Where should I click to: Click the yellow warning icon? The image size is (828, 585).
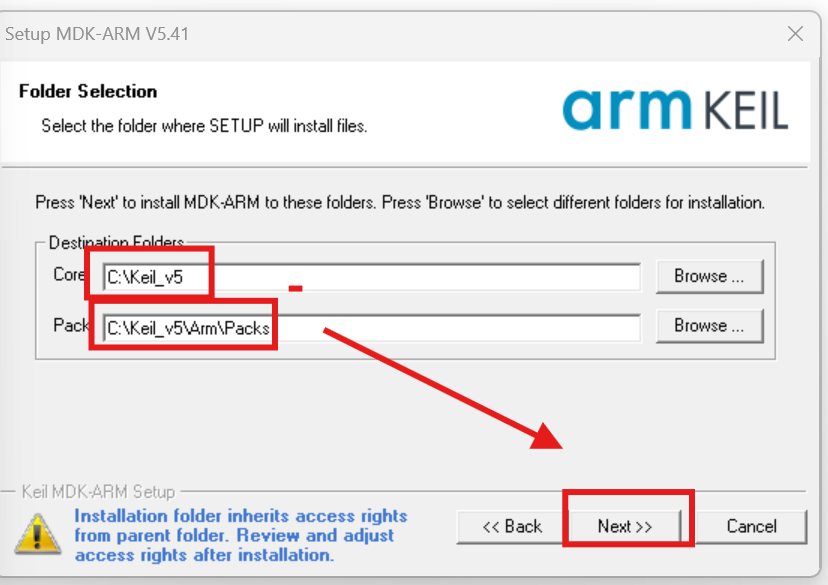(x=37, y=534)
